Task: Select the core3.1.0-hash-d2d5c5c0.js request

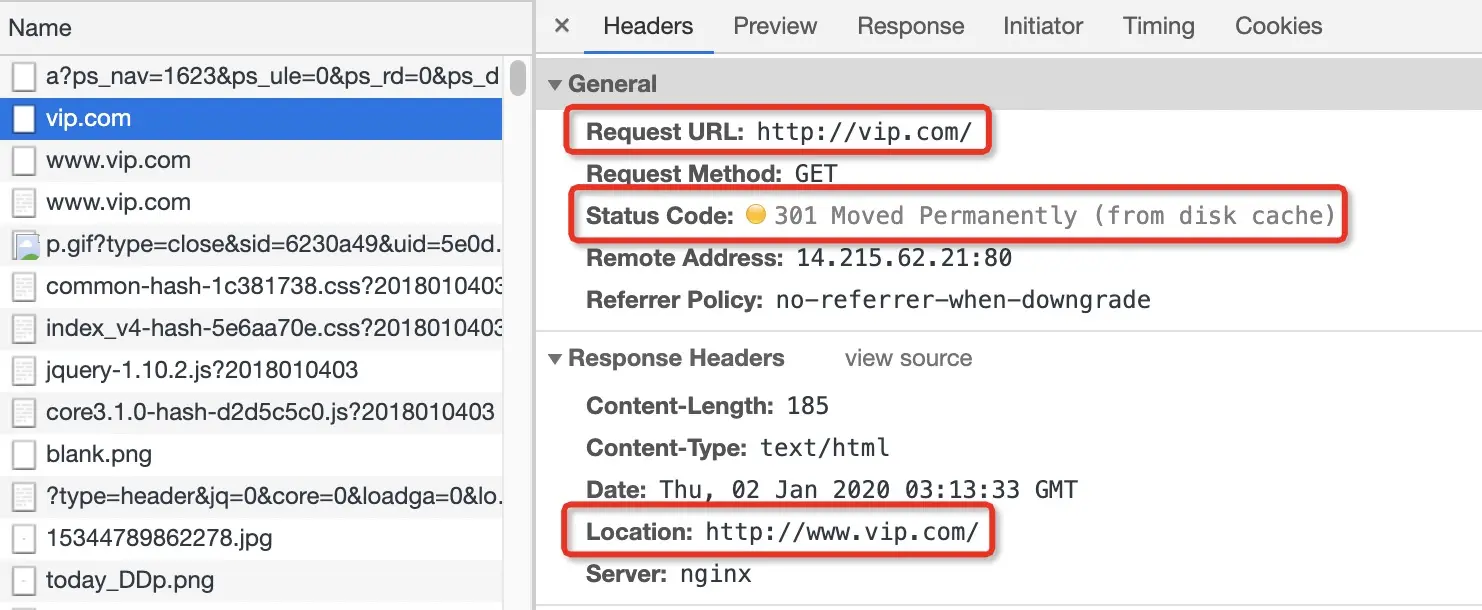Action: pyautogui.click(x=251, y=412)
